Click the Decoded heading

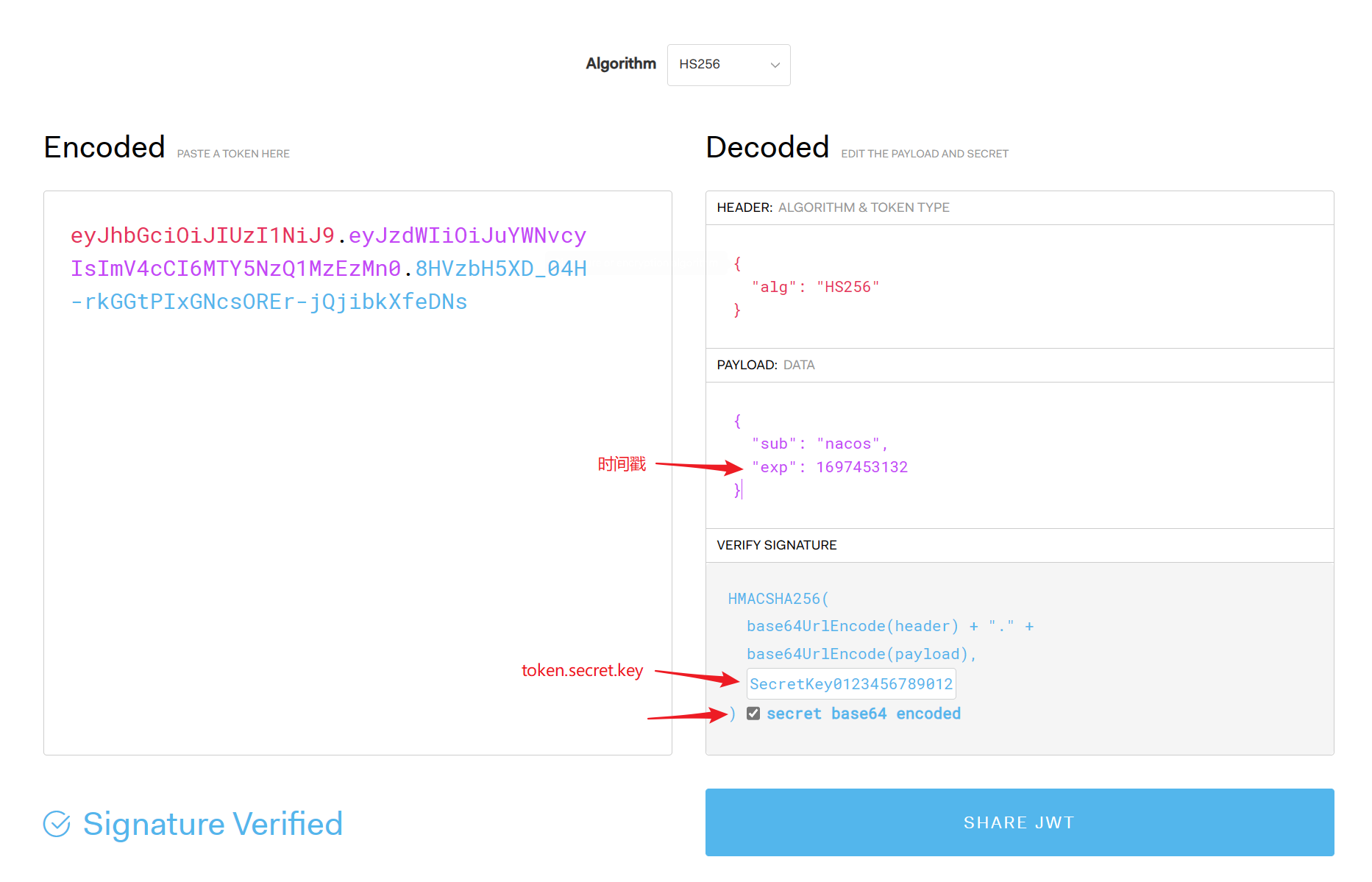click(x=768, y=147)
